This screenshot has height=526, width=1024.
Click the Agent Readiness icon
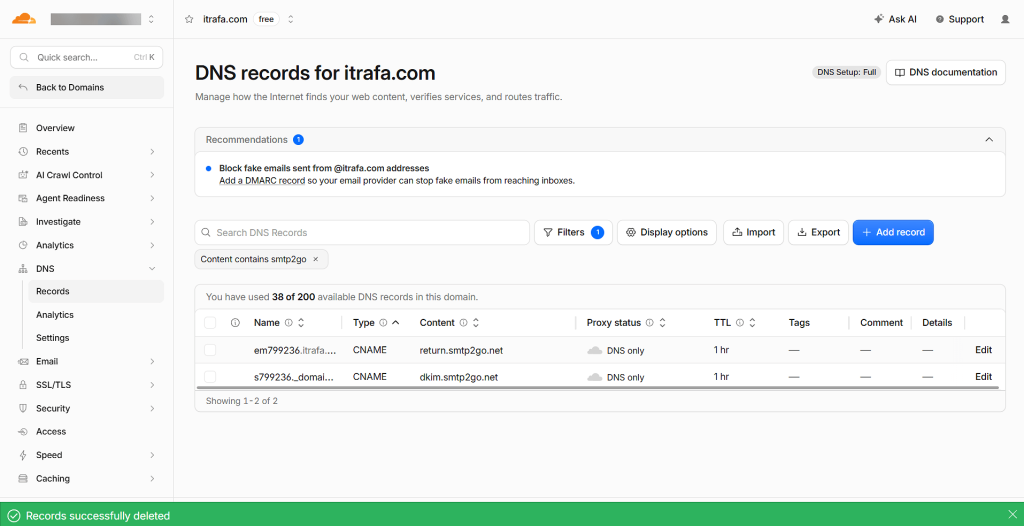pyautogui.click(x=23, y=198)
